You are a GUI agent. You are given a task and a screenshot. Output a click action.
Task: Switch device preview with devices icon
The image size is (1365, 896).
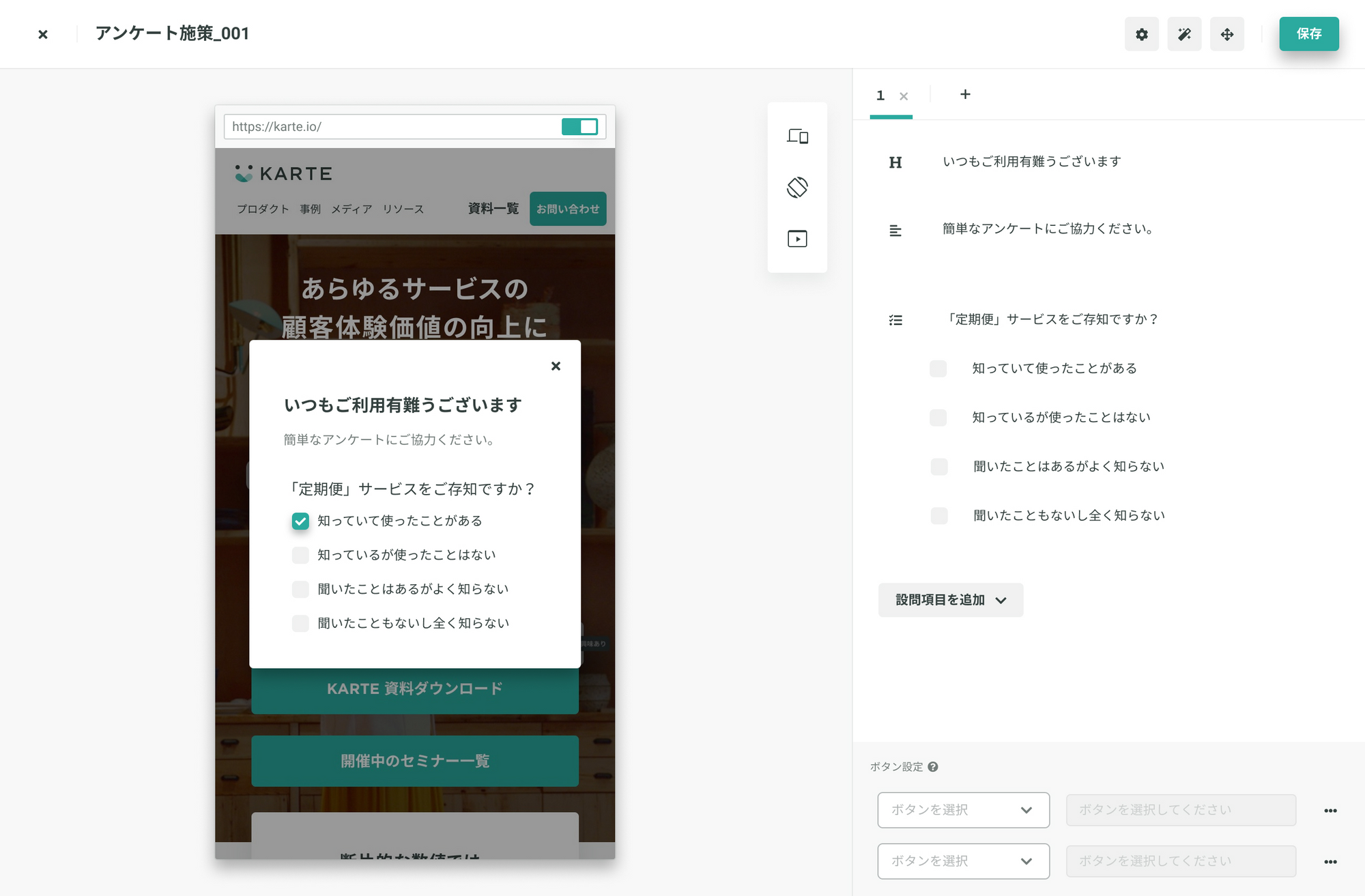point(797,136)
